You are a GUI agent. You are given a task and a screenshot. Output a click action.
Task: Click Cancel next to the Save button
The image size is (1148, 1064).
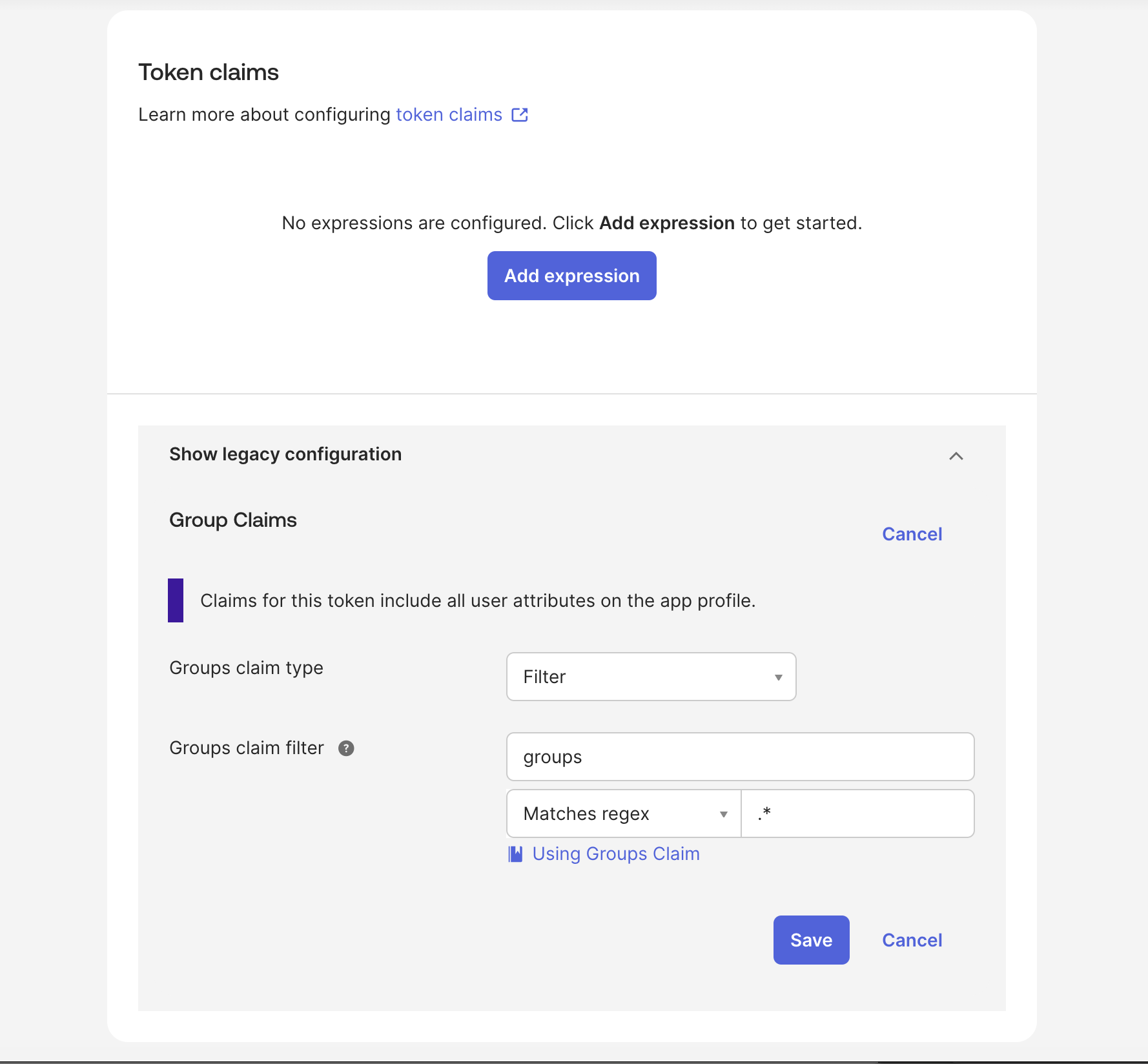[x=912, y=940]
